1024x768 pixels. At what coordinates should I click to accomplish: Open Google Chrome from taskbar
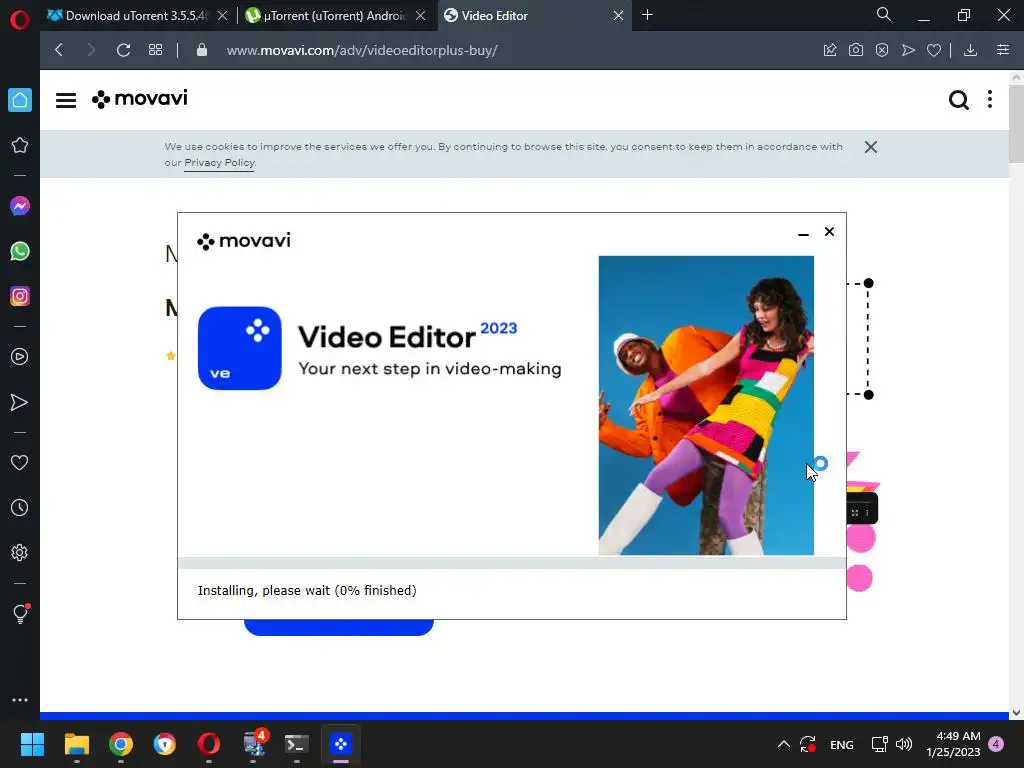(x=121, y=744)
